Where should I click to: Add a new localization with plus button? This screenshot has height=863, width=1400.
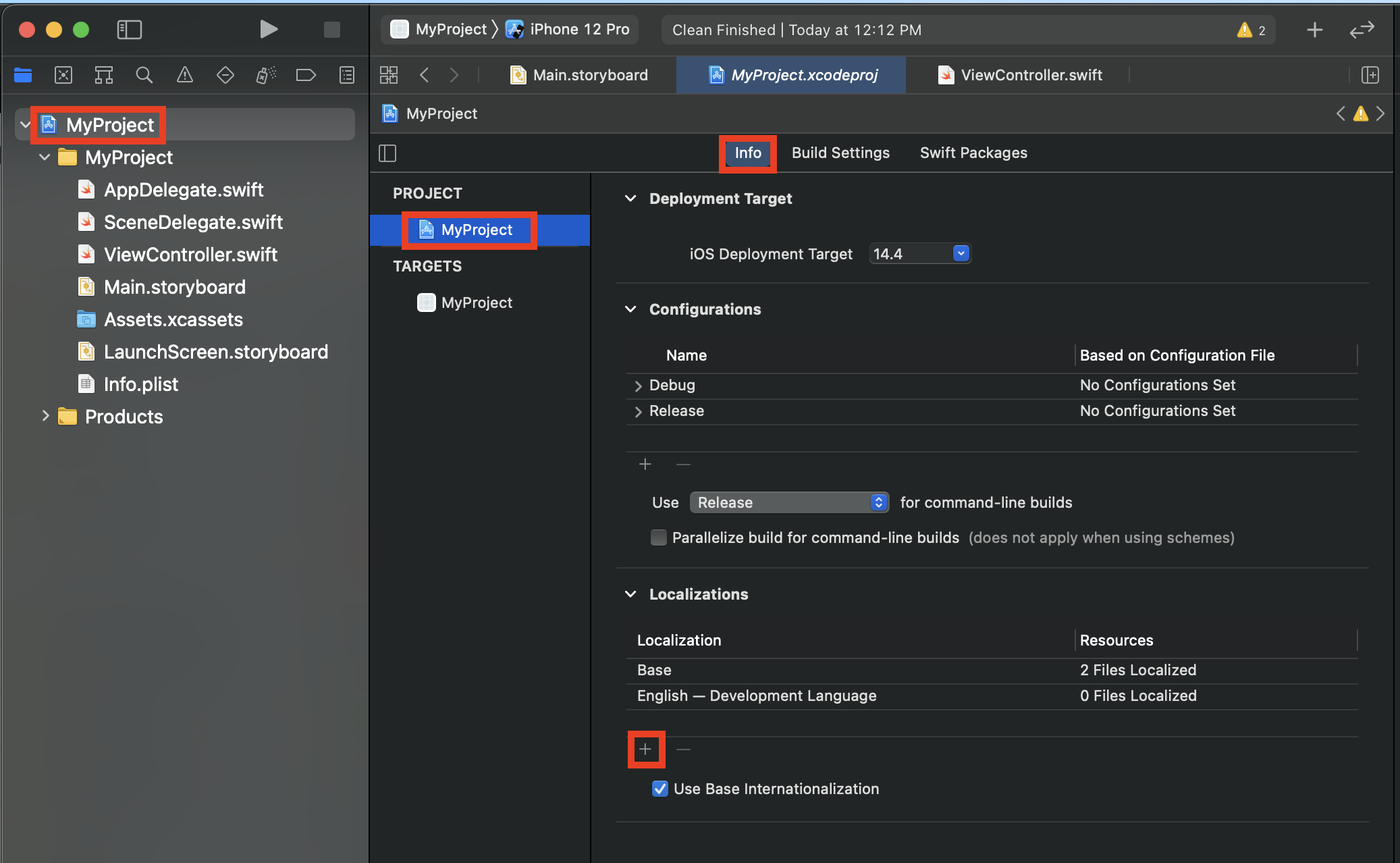[645, 749]
